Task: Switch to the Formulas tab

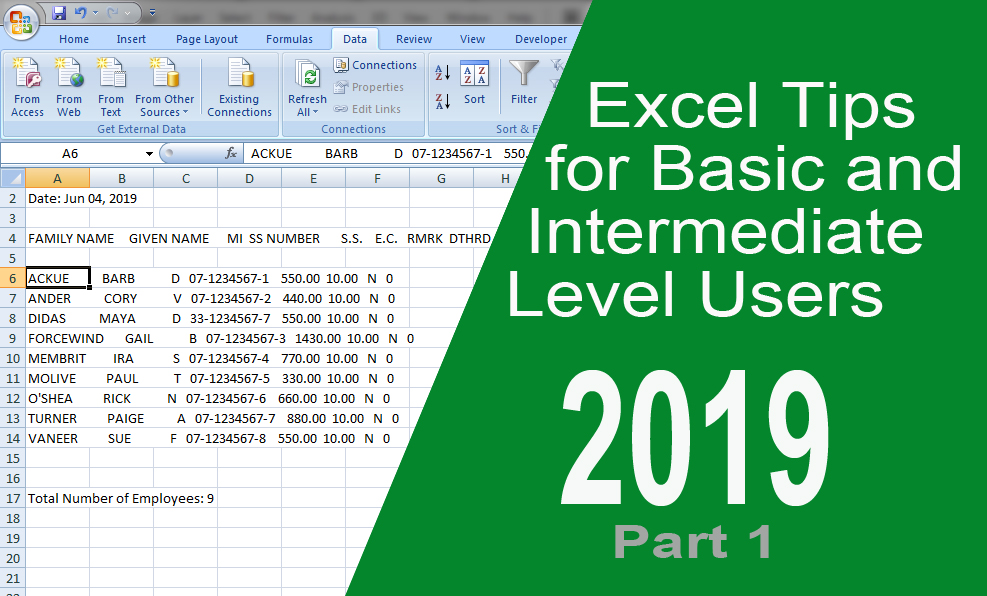Action: pyautogui.click(x=289, y=38)
